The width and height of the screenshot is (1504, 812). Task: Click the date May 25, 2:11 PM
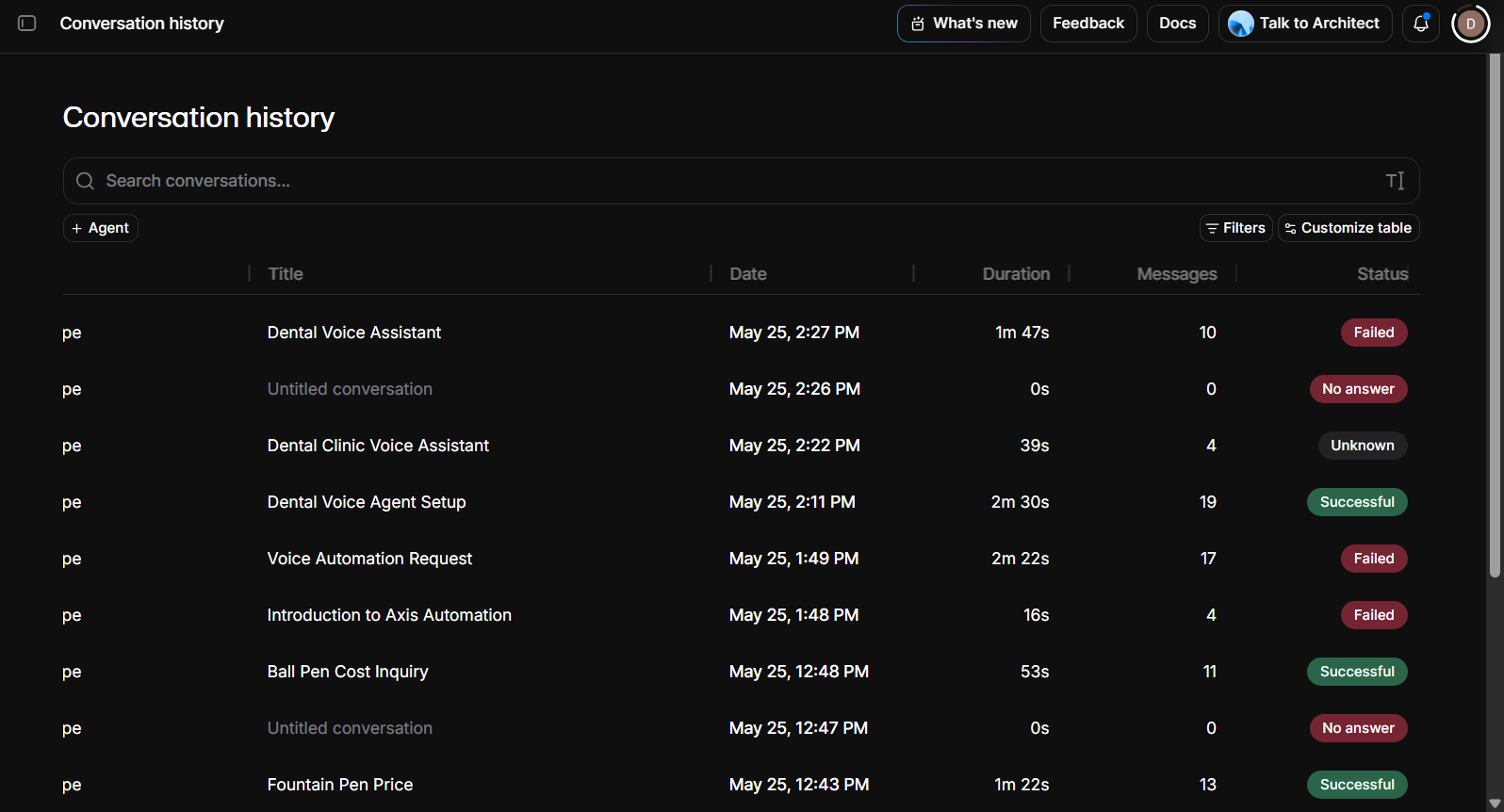[793, 502]
